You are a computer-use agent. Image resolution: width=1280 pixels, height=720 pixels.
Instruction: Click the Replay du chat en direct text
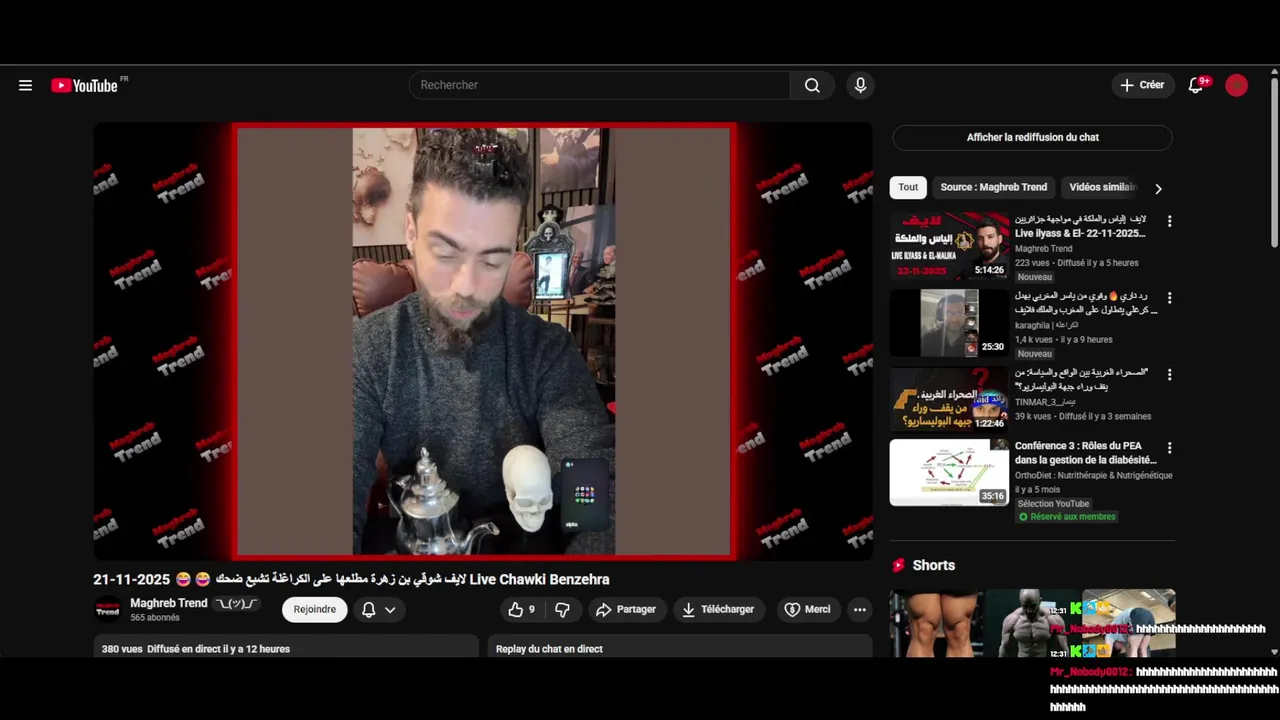[x=549, y=649]
